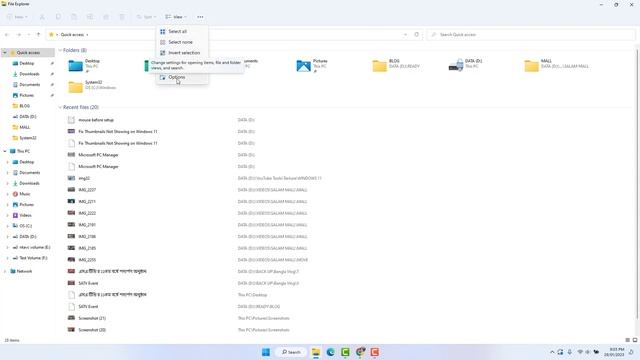Select MALL in the sidebar
The image size is (640, 360).
coord(24,127)
